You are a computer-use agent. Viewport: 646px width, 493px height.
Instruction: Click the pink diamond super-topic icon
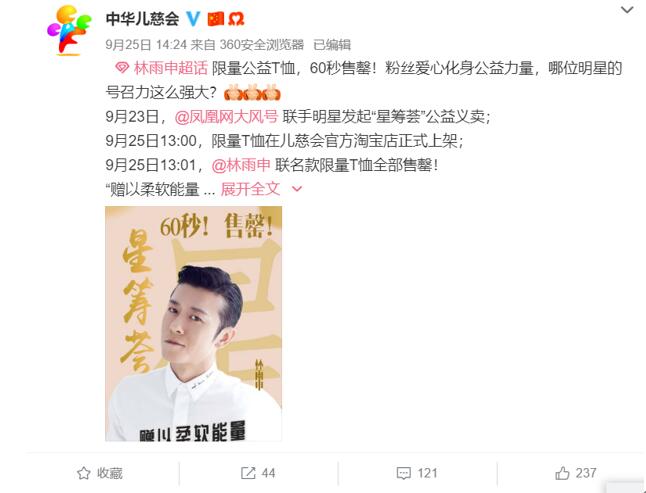122,68
